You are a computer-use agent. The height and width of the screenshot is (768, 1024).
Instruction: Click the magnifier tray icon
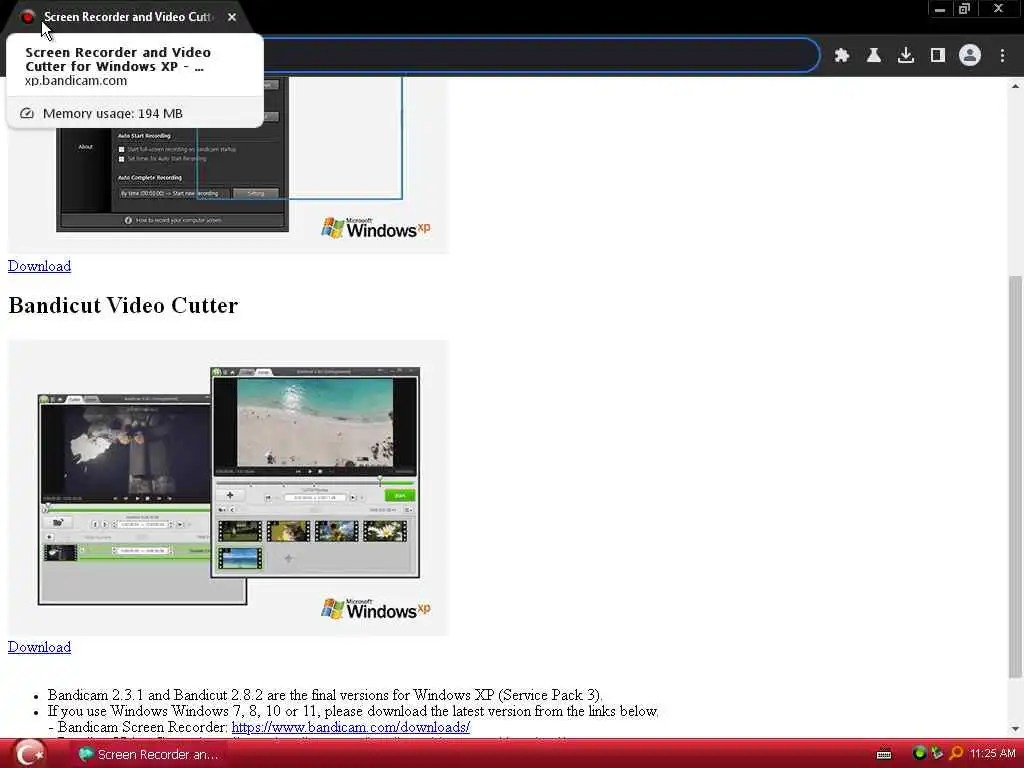[956, 753]
